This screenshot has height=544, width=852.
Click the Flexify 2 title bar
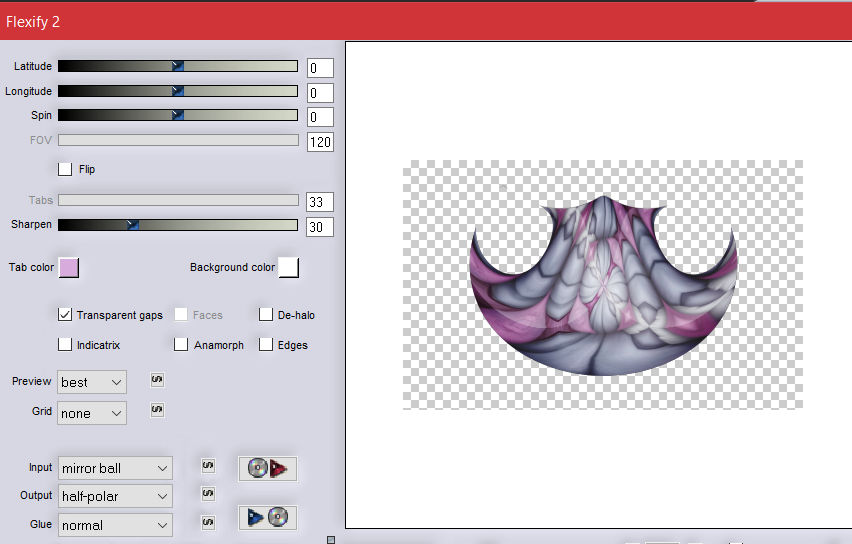pyautogui.click(x=426, y=22)
